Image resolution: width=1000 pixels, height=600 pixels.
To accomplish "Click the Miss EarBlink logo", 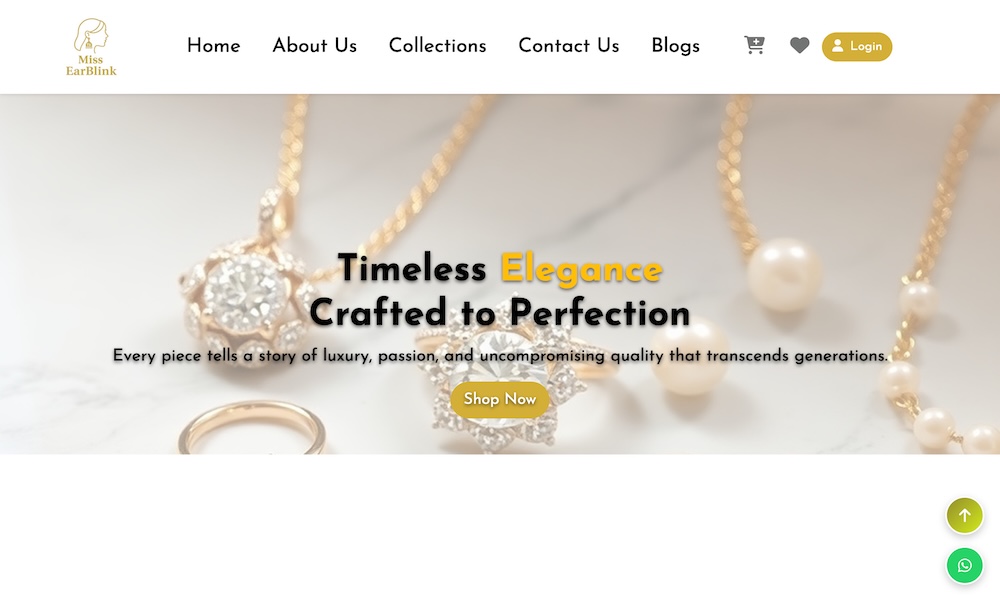I will pyautogui.click(x=91, y=47).
